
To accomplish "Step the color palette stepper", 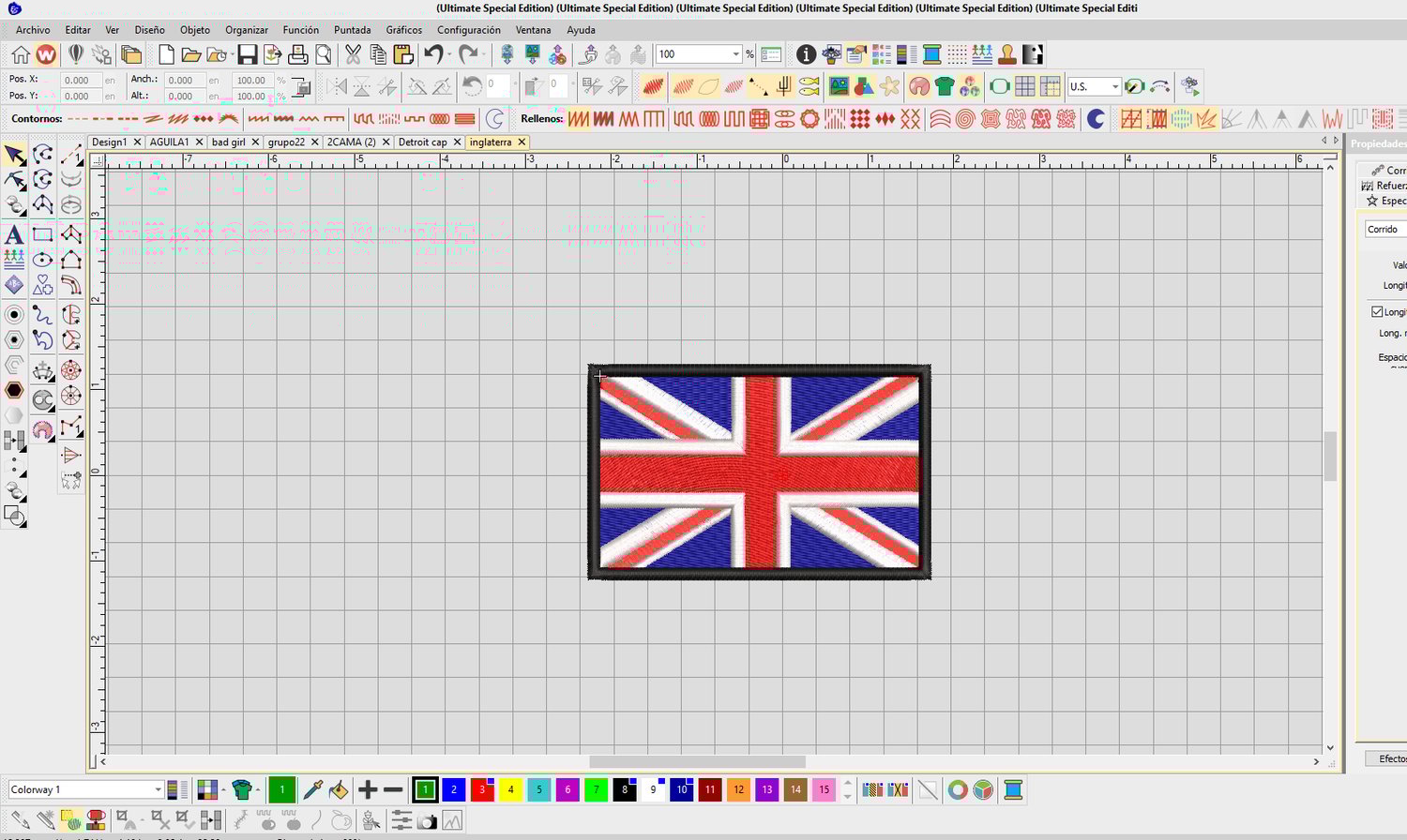I will tap(848, 790).
